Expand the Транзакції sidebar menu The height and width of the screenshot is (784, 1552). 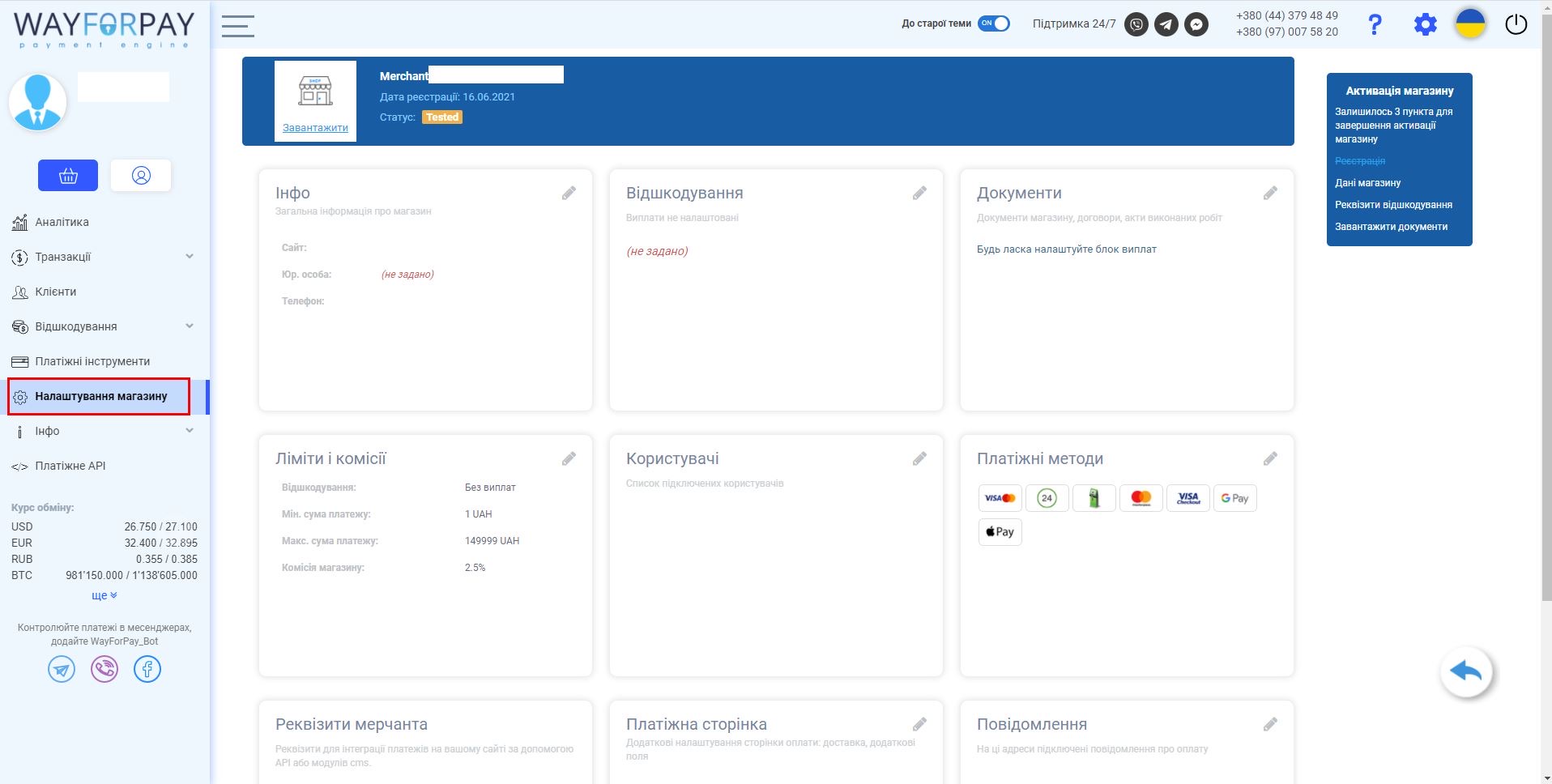click(x=104, y=257)
